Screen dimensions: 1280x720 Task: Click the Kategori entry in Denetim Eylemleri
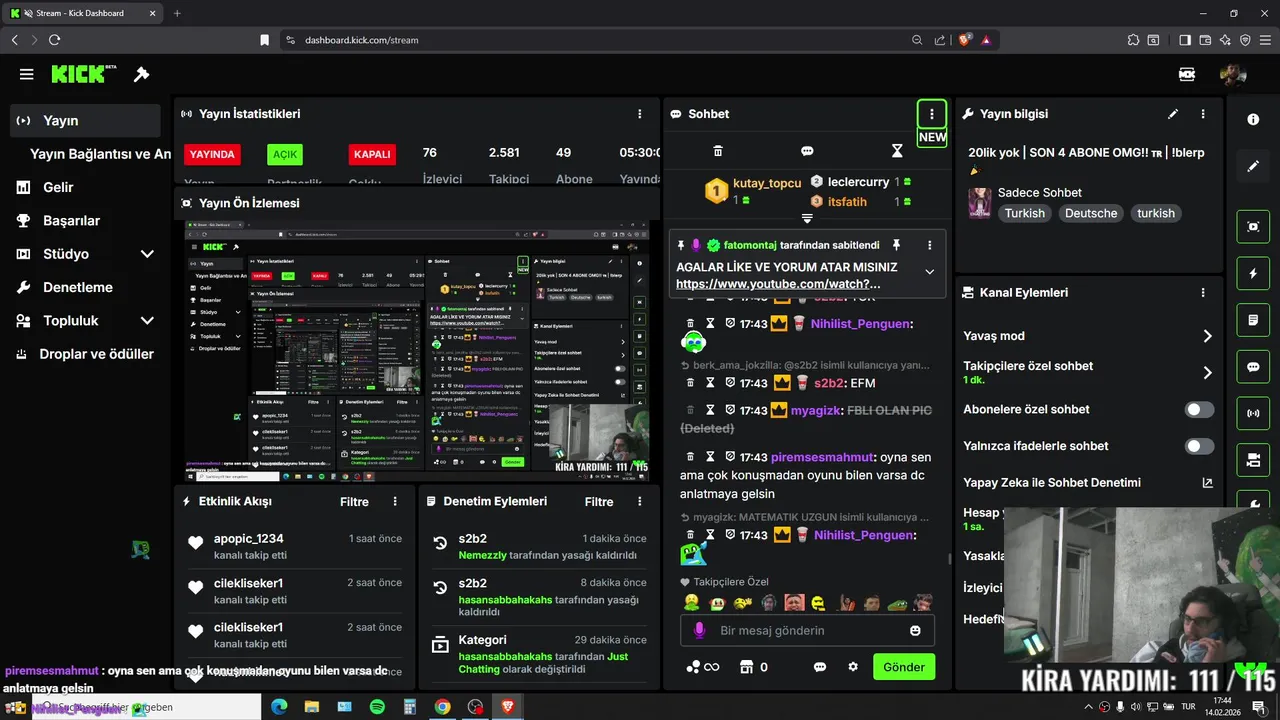click(x=540, y=655)
